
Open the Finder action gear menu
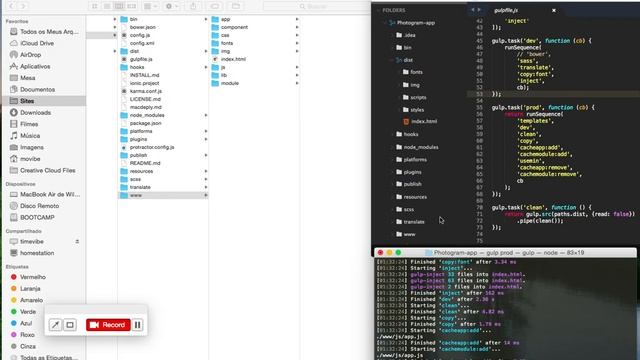point(171,6)
